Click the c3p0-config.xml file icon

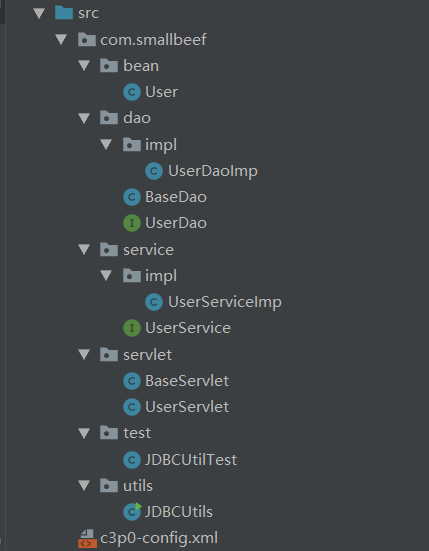point(87,538)
